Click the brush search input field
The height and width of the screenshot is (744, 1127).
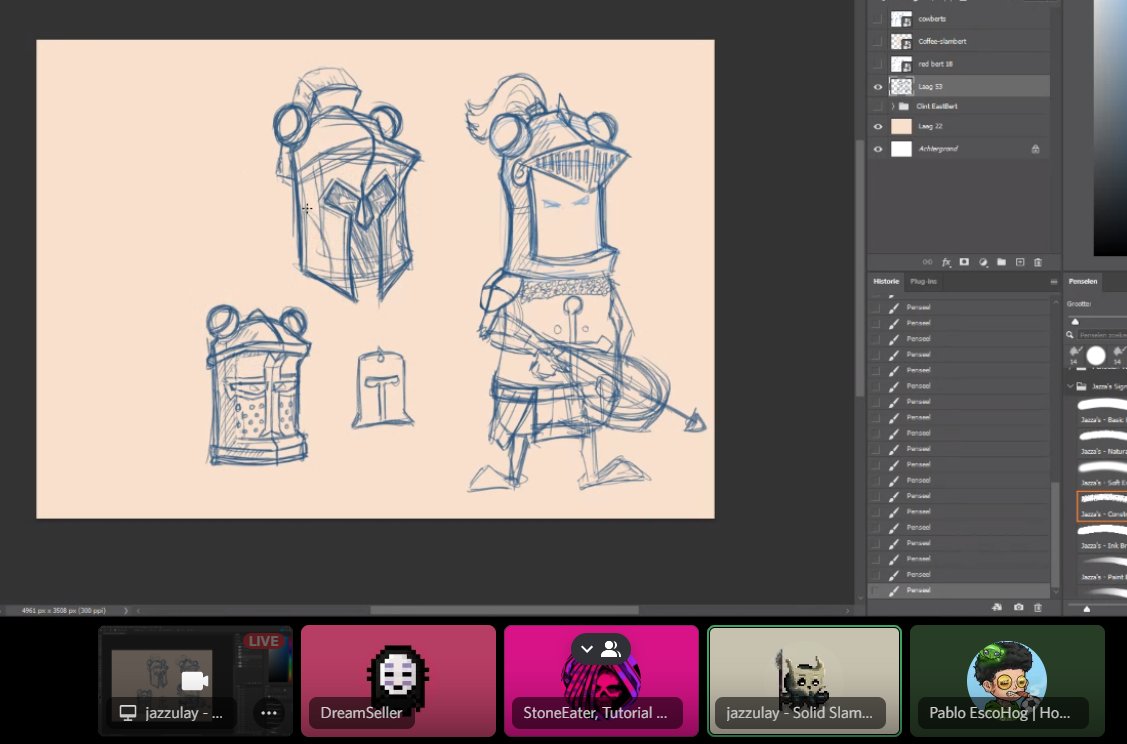[x=1102, y=335]
